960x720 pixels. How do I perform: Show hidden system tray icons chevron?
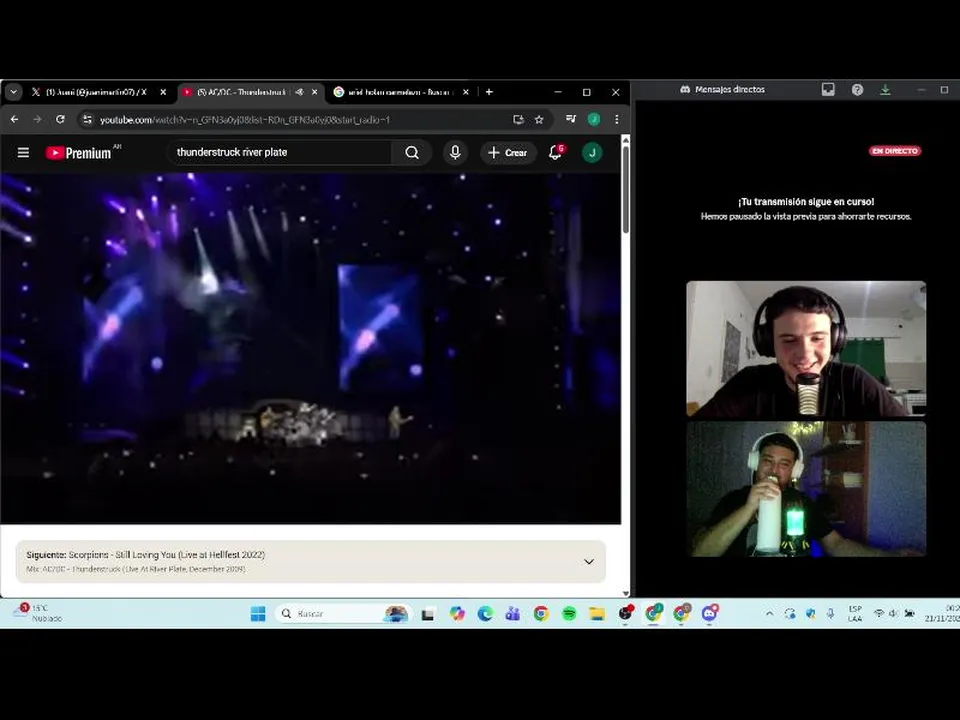[x=770, y=613]
